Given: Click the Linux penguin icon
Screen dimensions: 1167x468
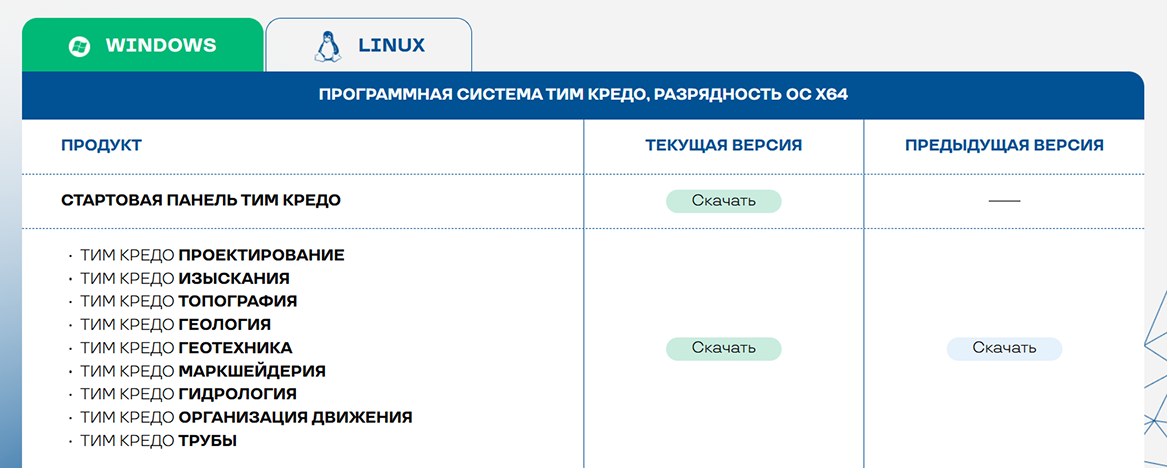Looking at the screenshot, I should pyautogui.click(x=327, y=45).
